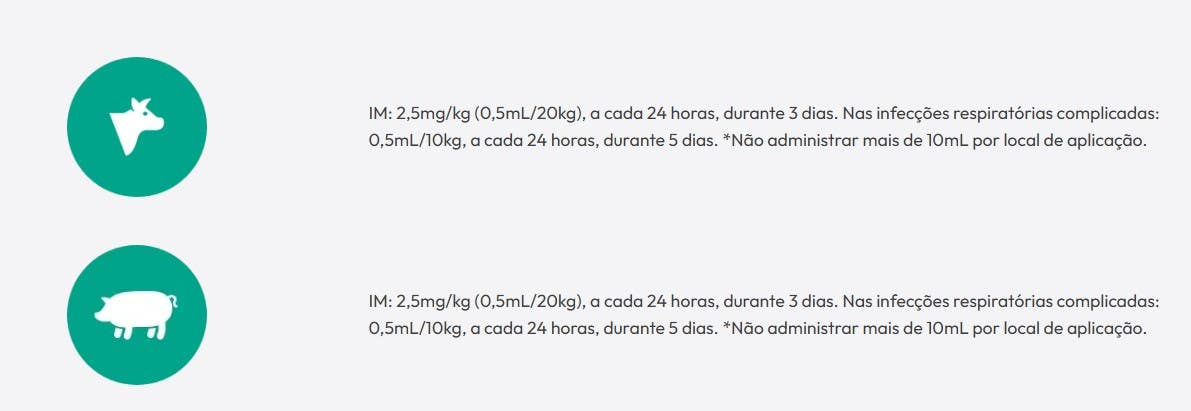Viewport: 1191px width, 411px height.
Task: Click the white pig silhouette icon
Action: (137, 314)
